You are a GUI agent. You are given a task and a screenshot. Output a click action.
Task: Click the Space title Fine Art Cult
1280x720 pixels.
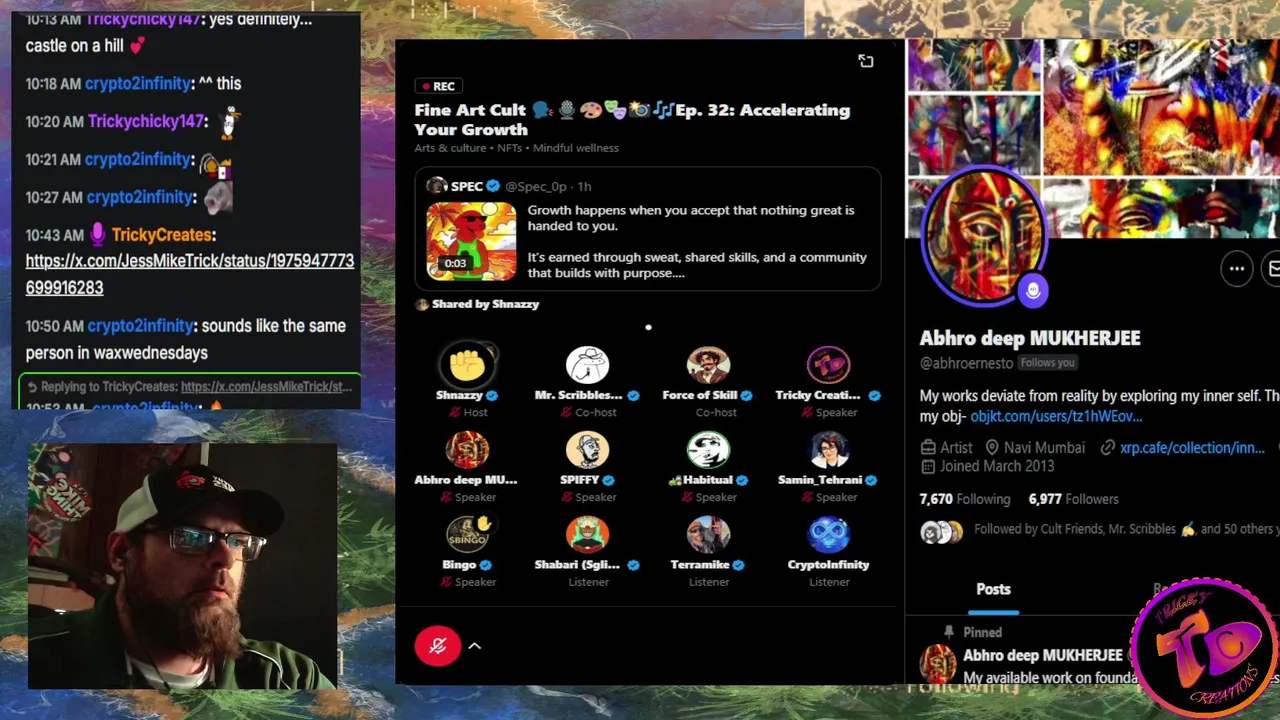click(632, 119)
